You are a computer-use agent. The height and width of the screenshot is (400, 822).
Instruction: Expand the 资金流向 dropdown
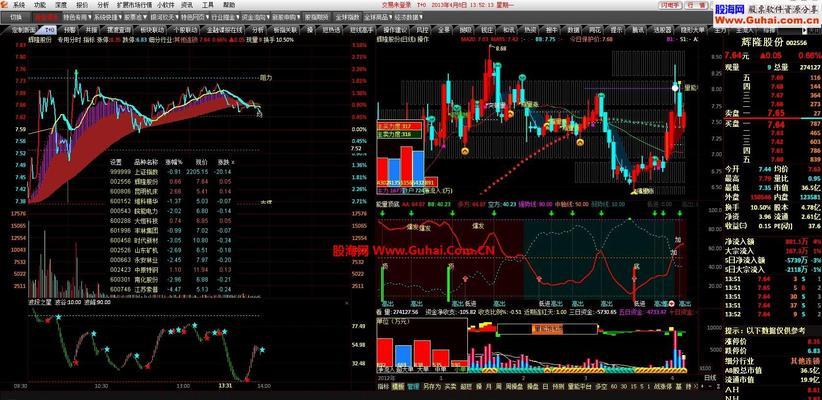point(255,17)
